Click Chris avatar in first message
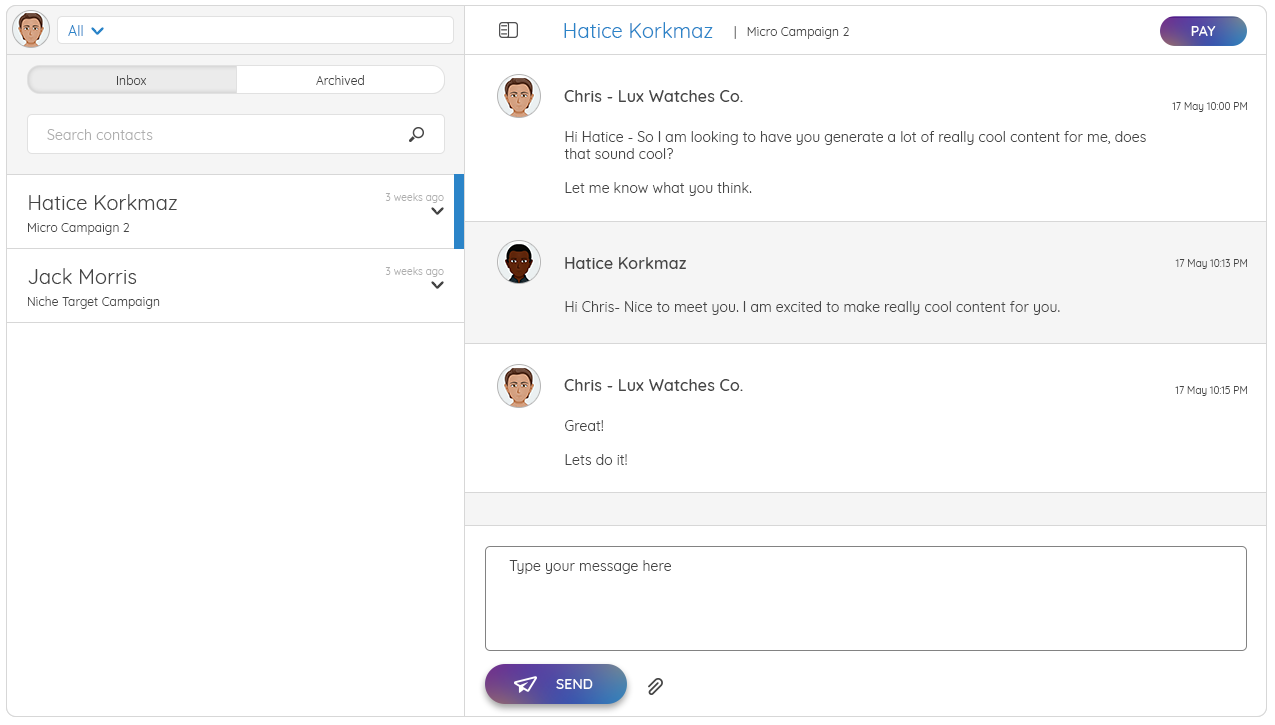The height and width of the screenshot is (725, 1275). [519, 96]
